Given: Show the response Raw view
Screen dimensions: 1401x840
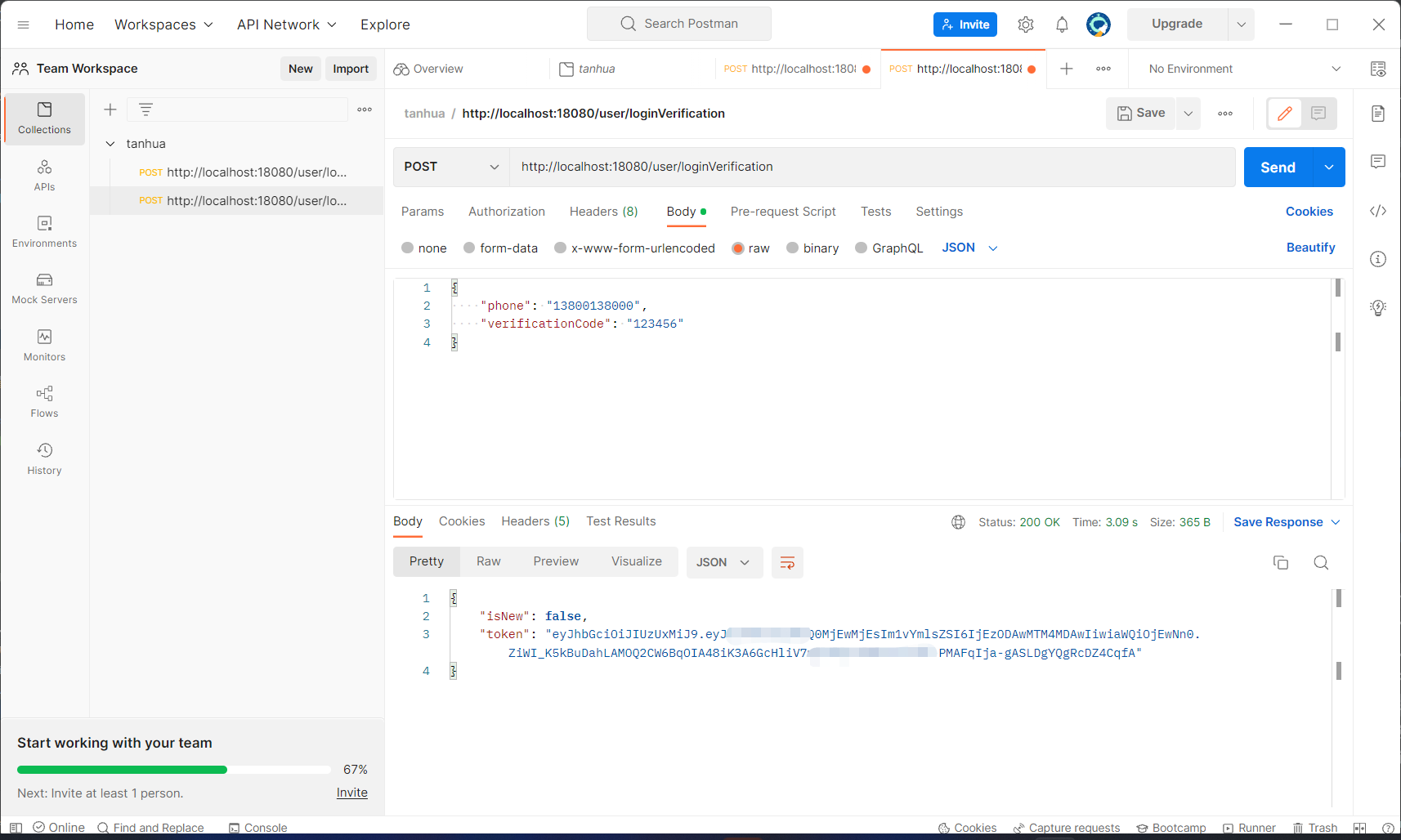Looking at the screenshot, I should 489,561.
